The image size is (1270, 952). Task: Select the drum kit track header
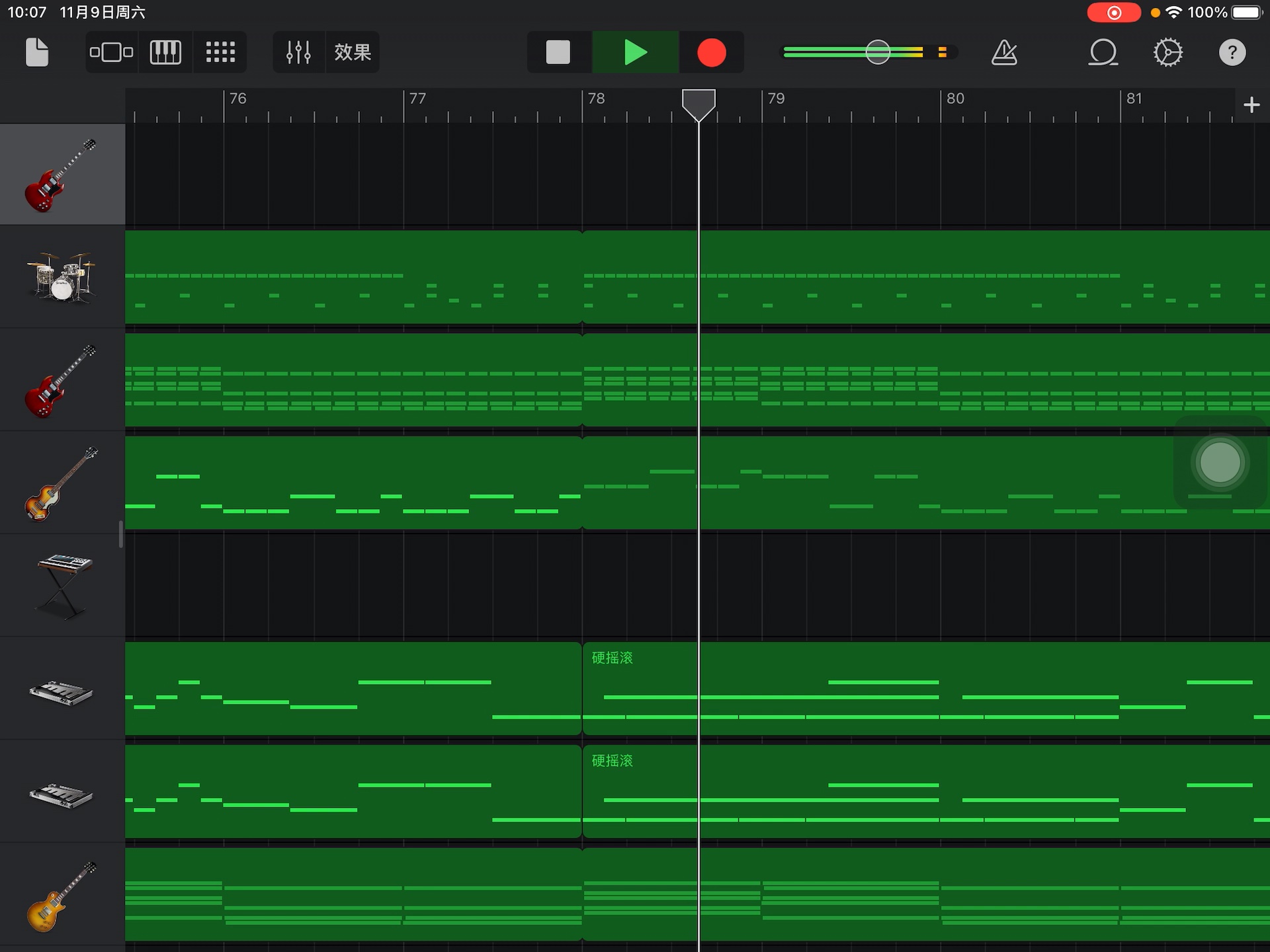point(63,277)
